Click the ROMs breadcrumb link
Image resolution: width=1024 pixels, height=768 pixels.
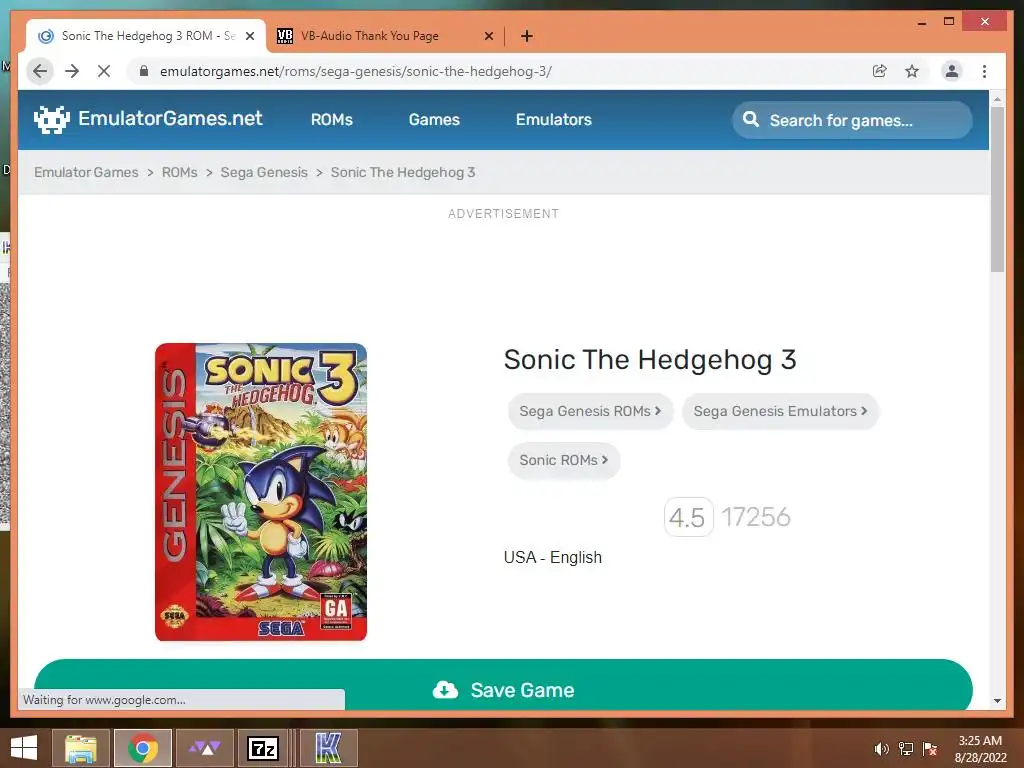click(x=180, y=172)
